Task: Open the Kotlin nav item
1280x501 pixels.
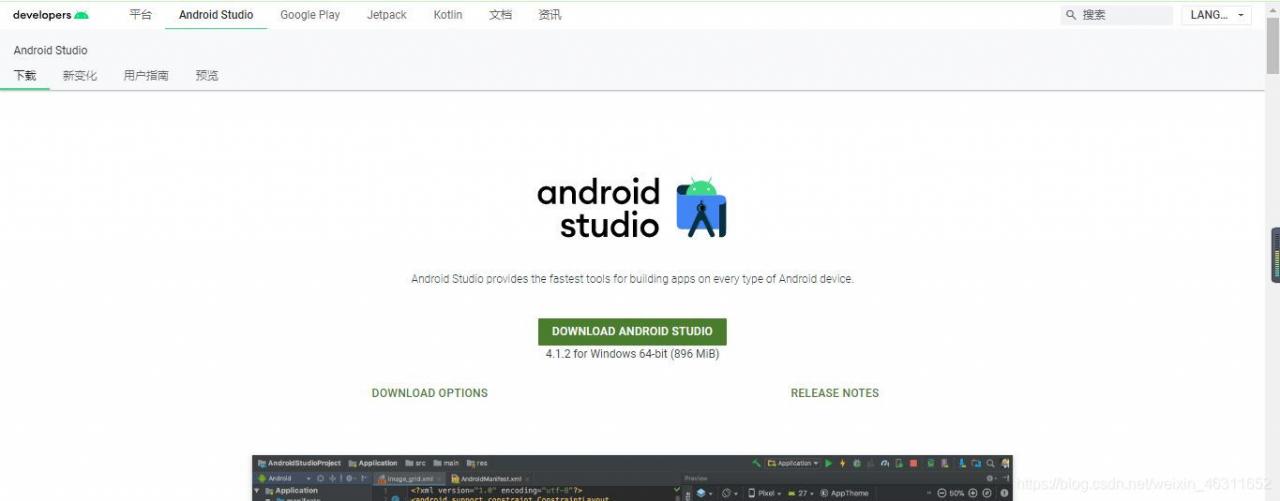Action: 448,15
